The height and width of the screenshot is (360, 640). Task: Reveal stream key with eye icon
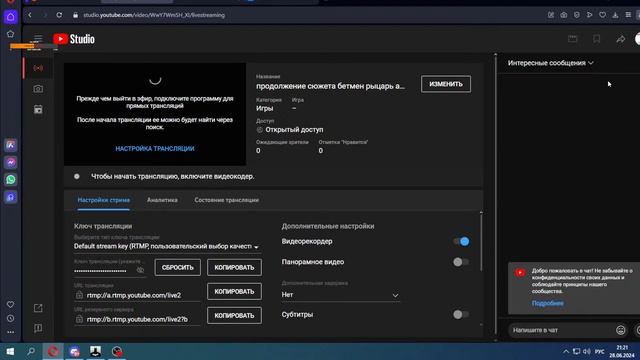tap(140, 270)
